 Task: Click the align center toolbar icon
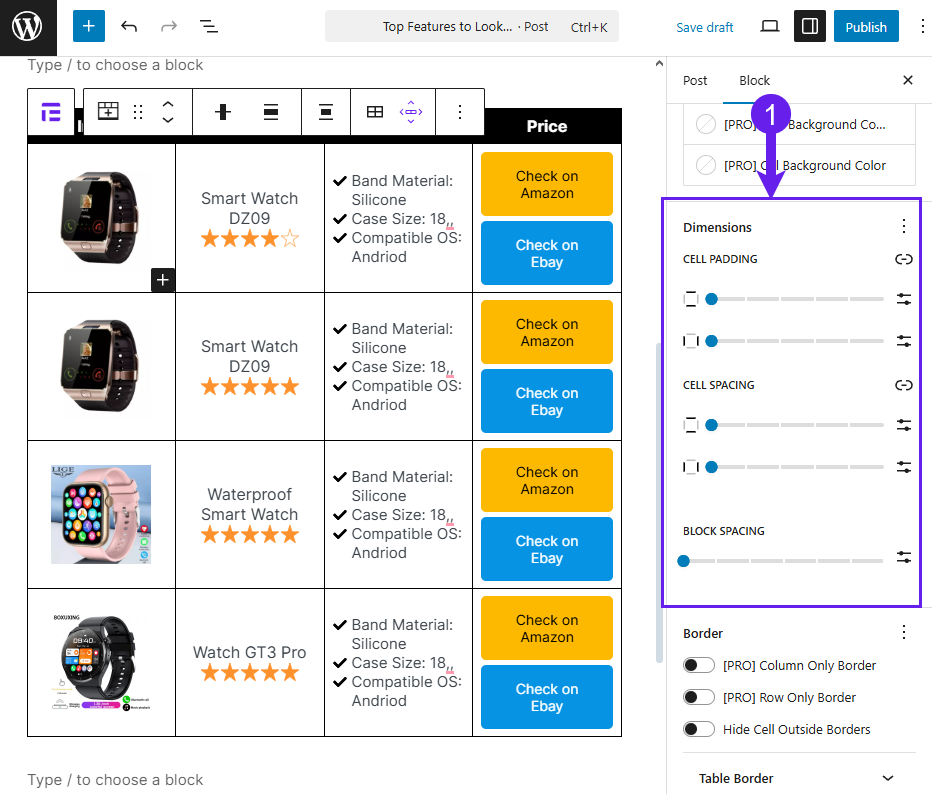[x=326, y=112]
